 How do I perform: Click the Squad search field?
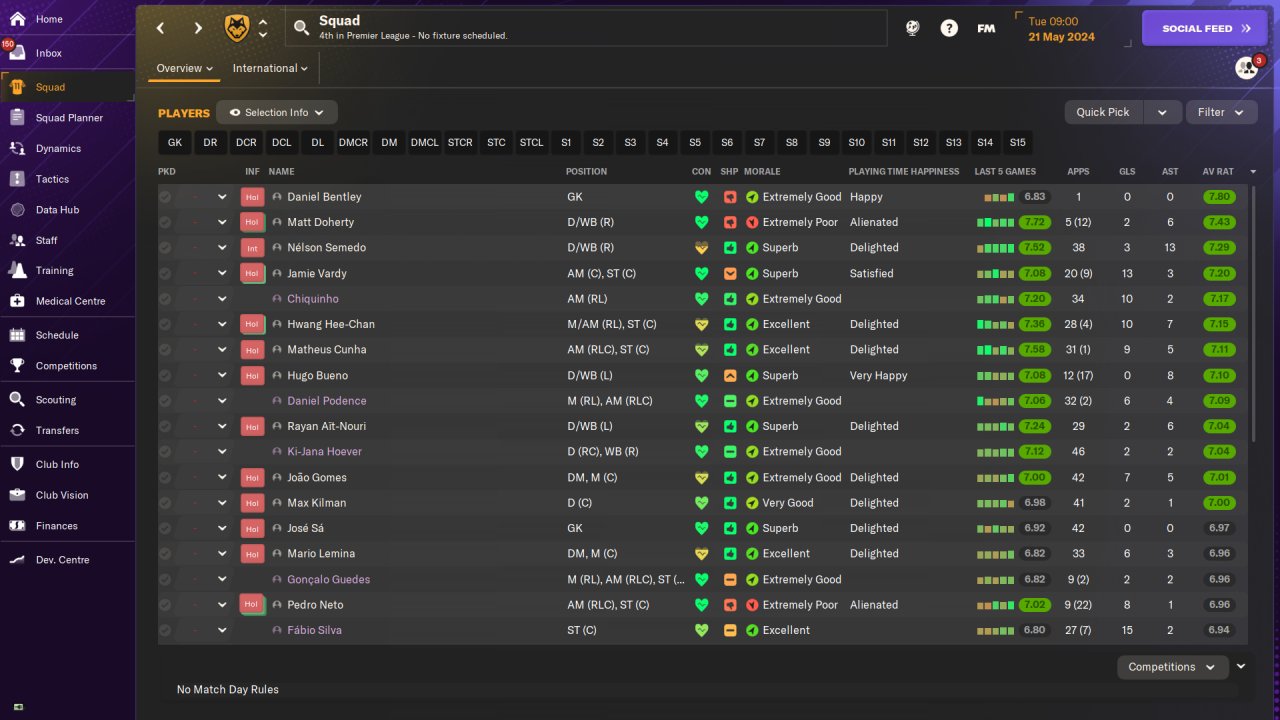coord(587,28)
